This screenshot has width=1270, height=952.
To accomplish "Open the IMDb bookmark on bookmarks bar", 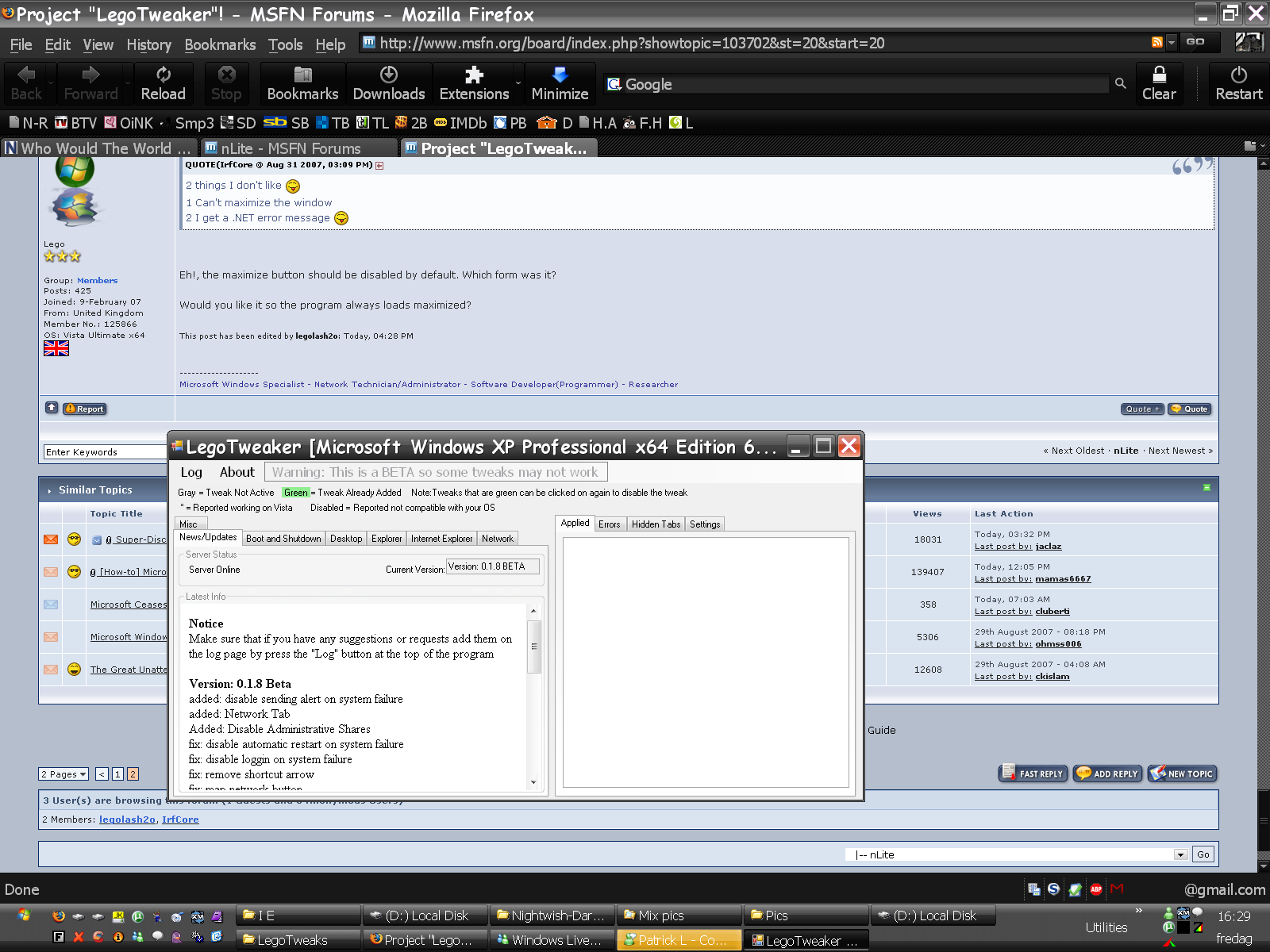I will (460, 123).
